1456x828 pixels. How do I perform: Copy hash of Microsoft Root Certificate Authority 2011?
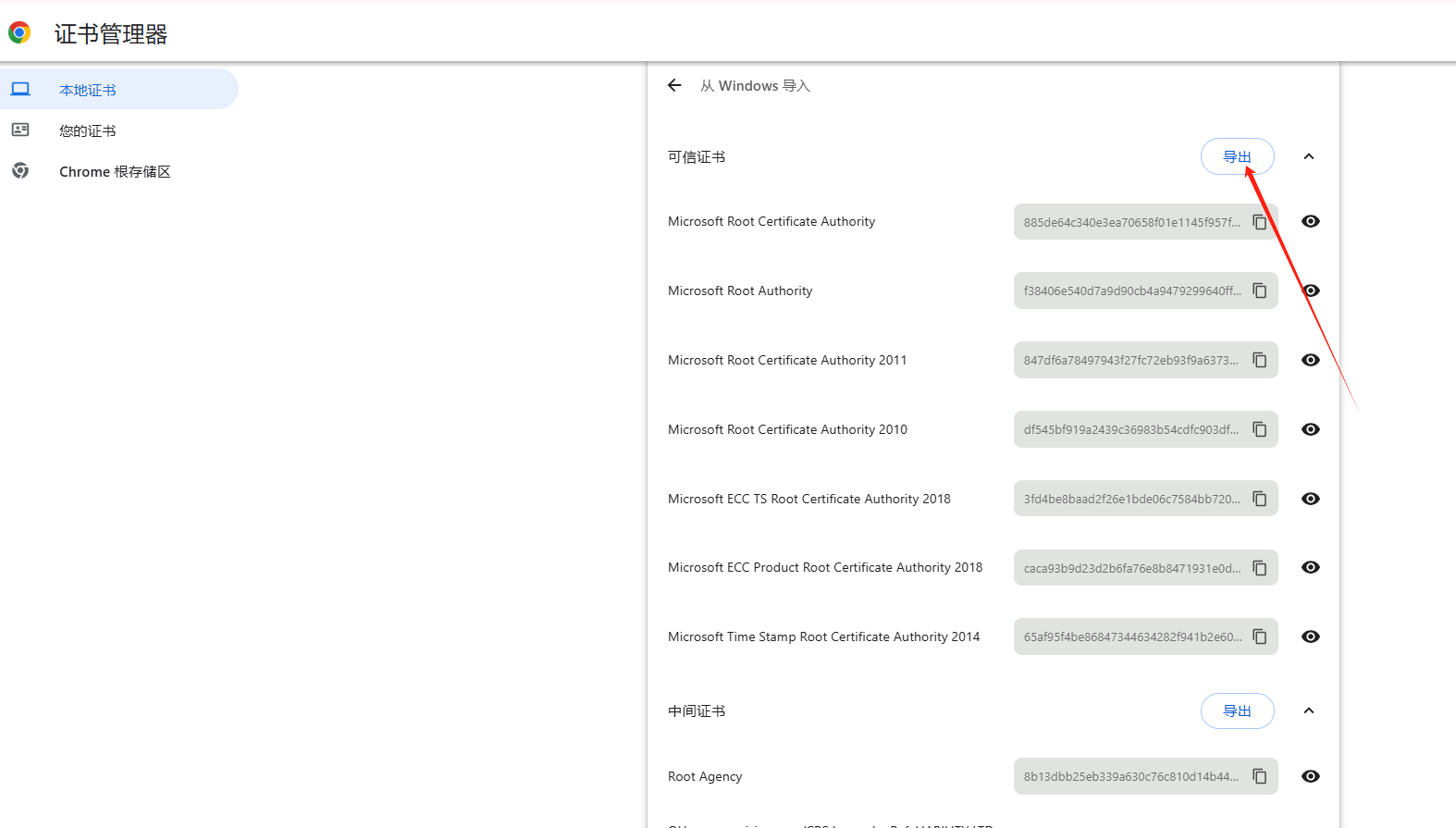tap(1260, 360)
